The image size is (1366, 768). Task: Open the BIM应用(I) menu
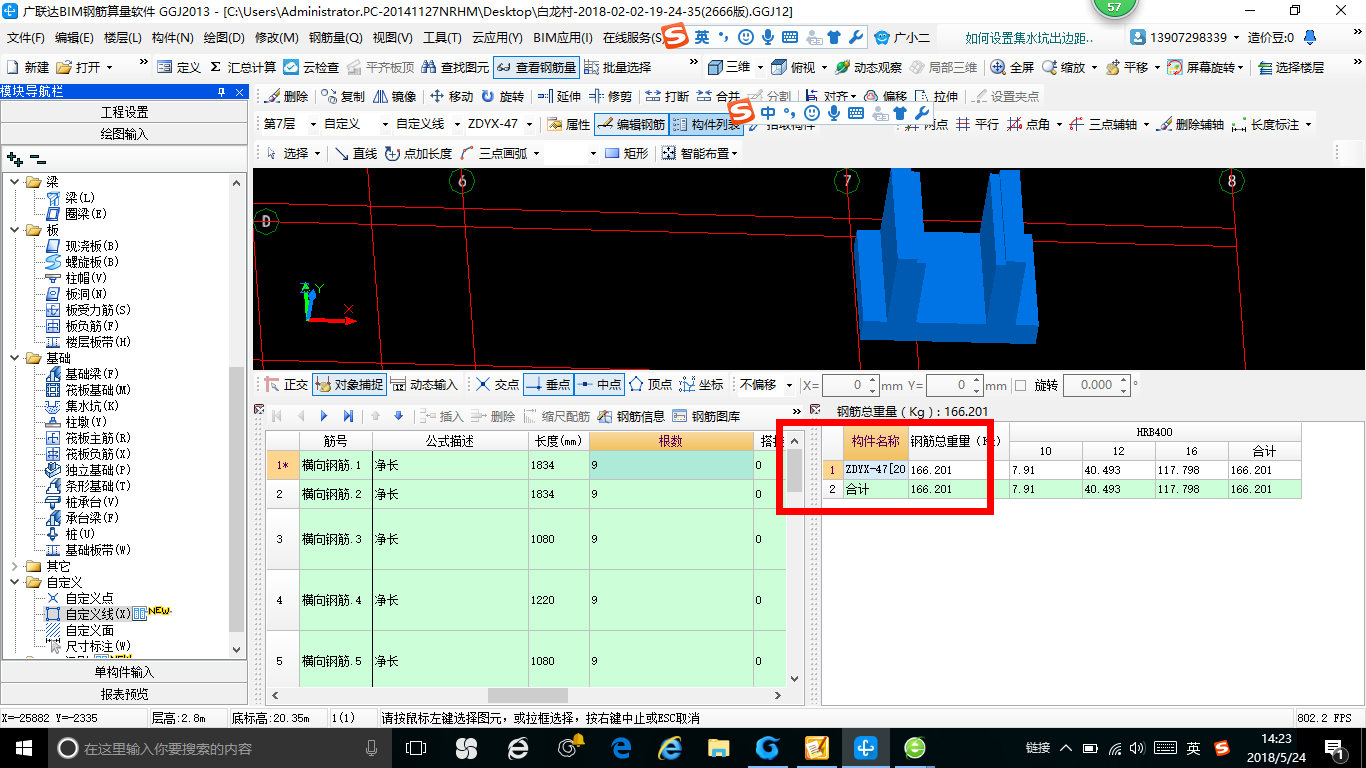coord(563,38)
